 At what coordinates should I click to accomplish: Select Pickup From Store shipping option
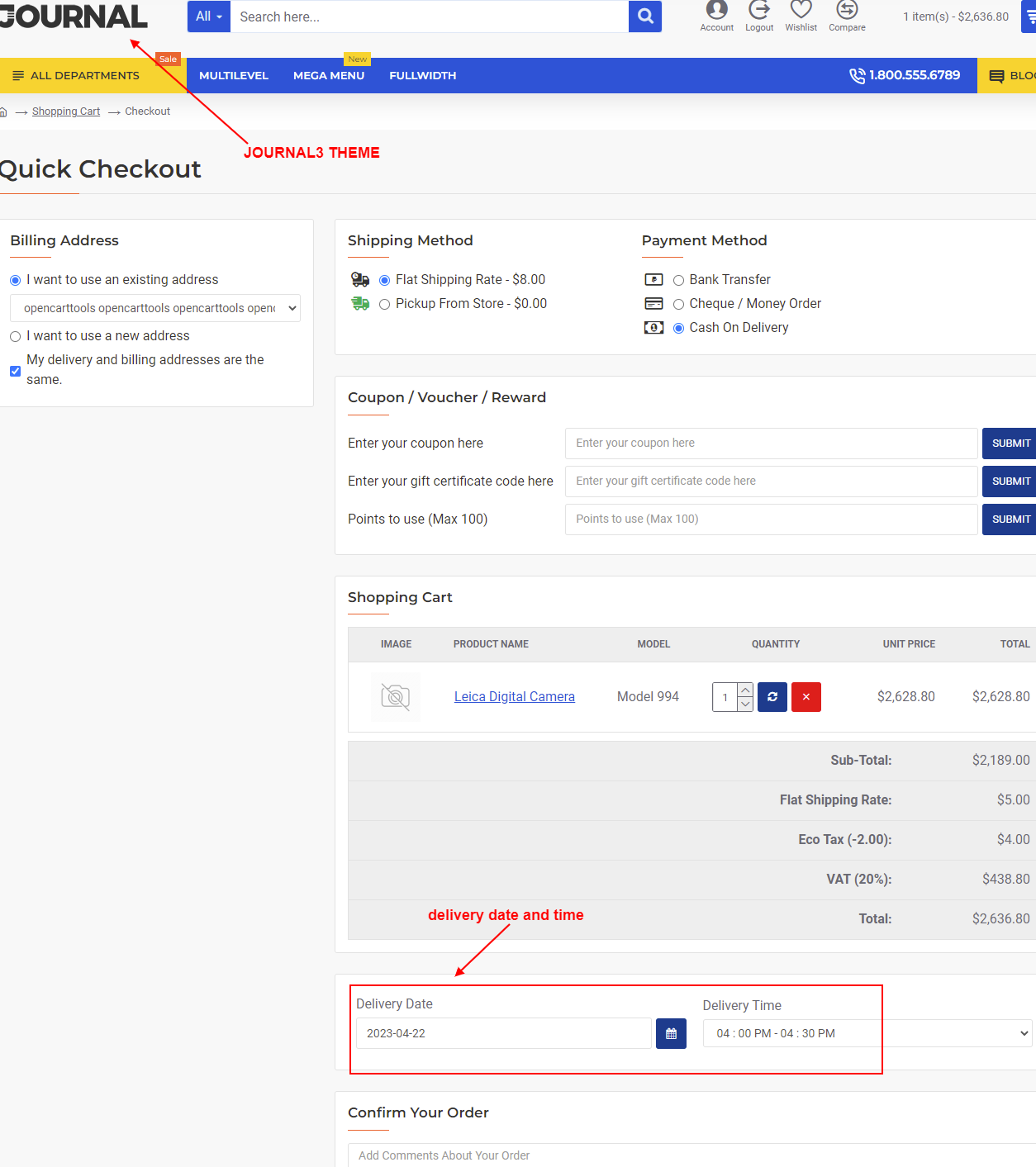pyautogui.click(x=385, y=304)
